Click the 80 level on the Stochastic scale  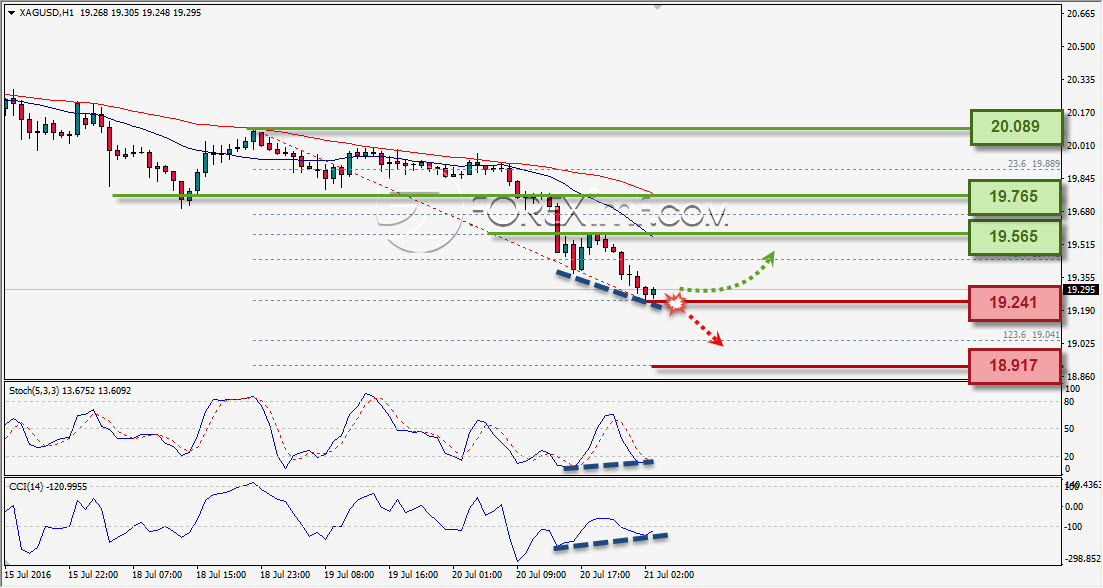(x=1070, y=402)
